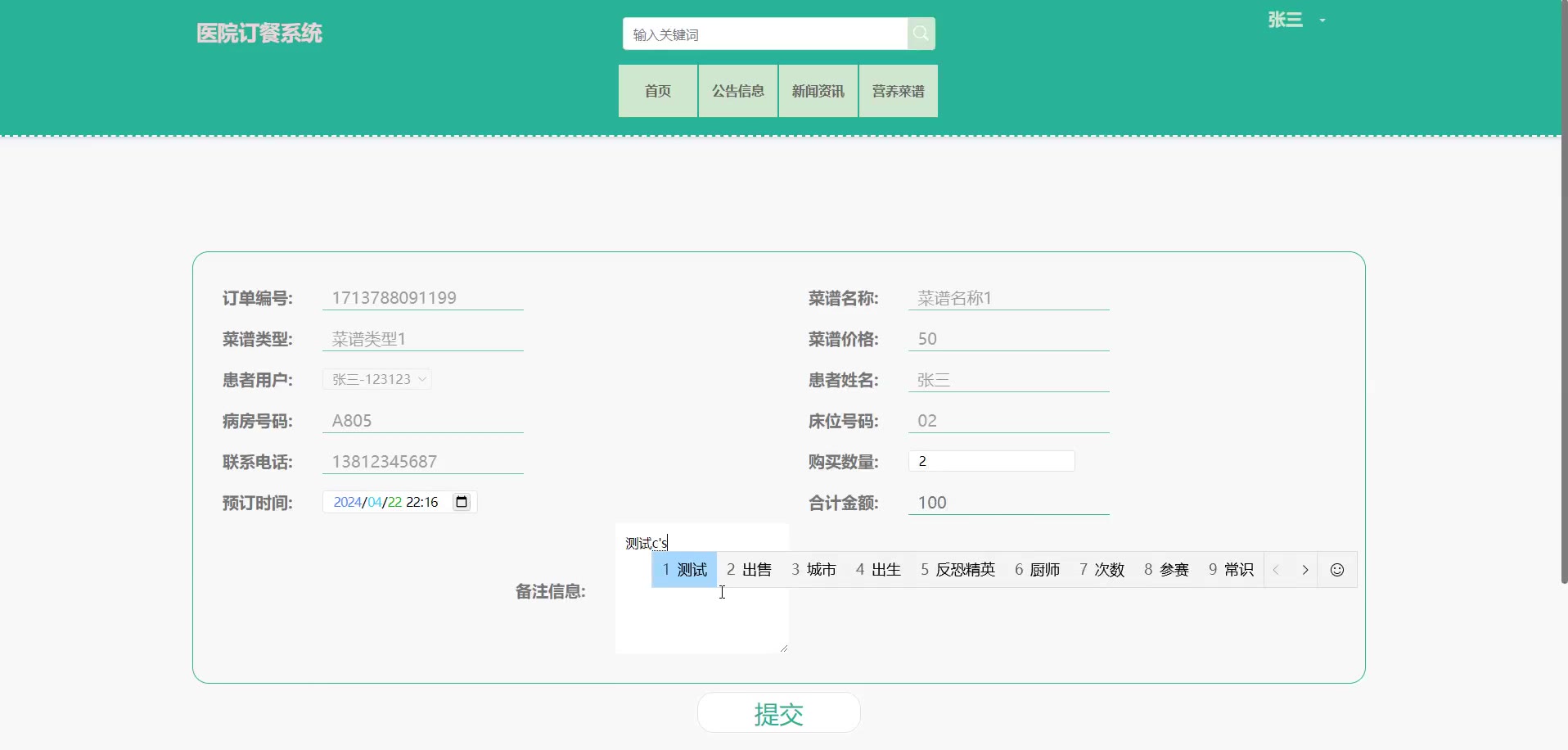1568x750 pixels.
Task: Focus the keyword search input box
Action: (x=764, y=34)
